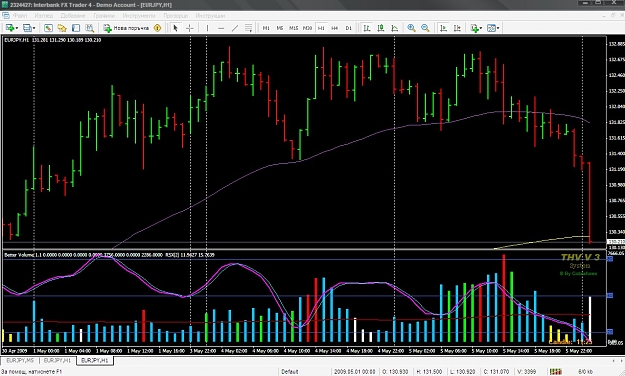Click the 4 May 10:00 time axis label
Image resolution: width=625 pixels, height=376 pixels.
point(296,351)
